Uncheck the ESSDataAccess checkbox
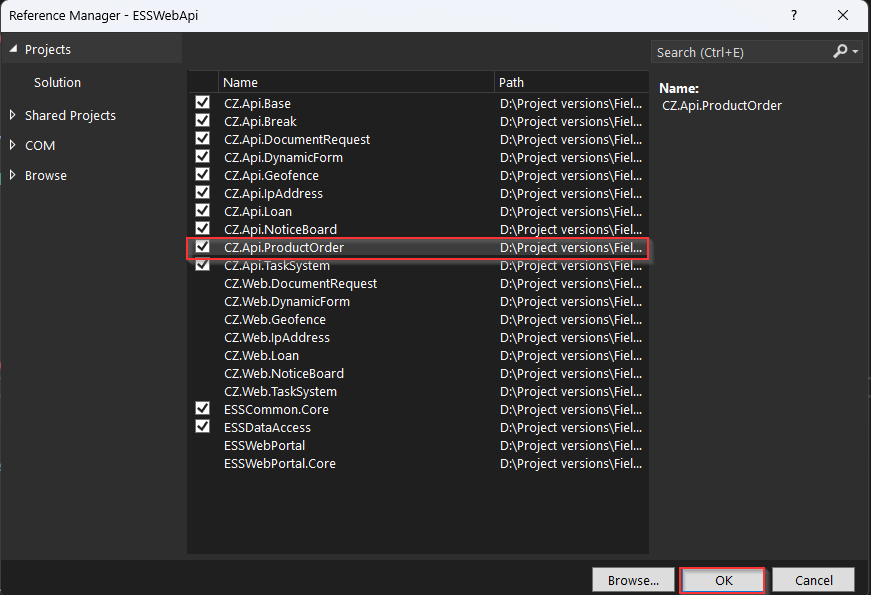Screen dimensions: 871x595 [x=203, y=427]
